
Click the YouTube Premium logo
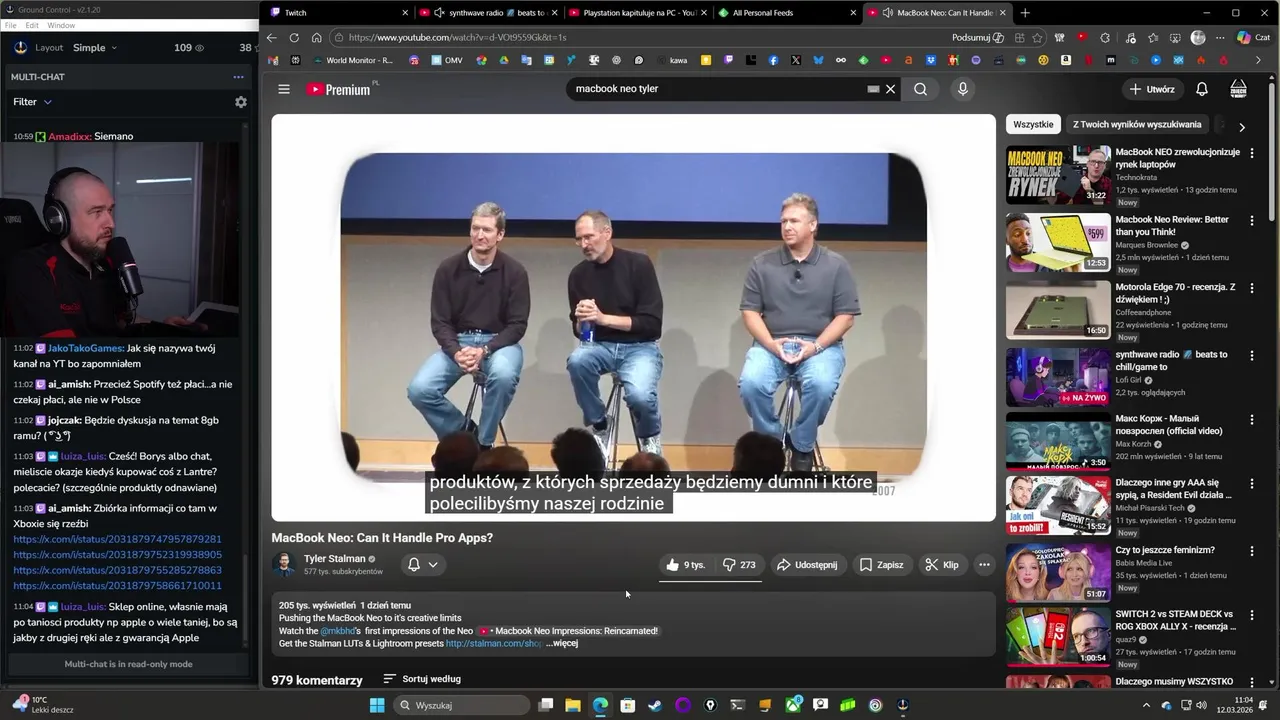coord(339,89)
